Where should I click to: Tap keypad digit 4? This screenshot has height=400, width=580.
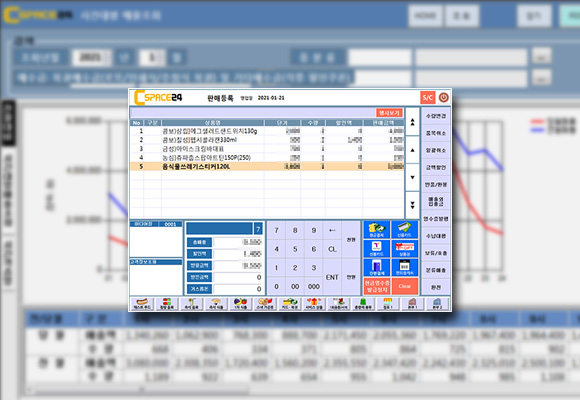[276, 249]
